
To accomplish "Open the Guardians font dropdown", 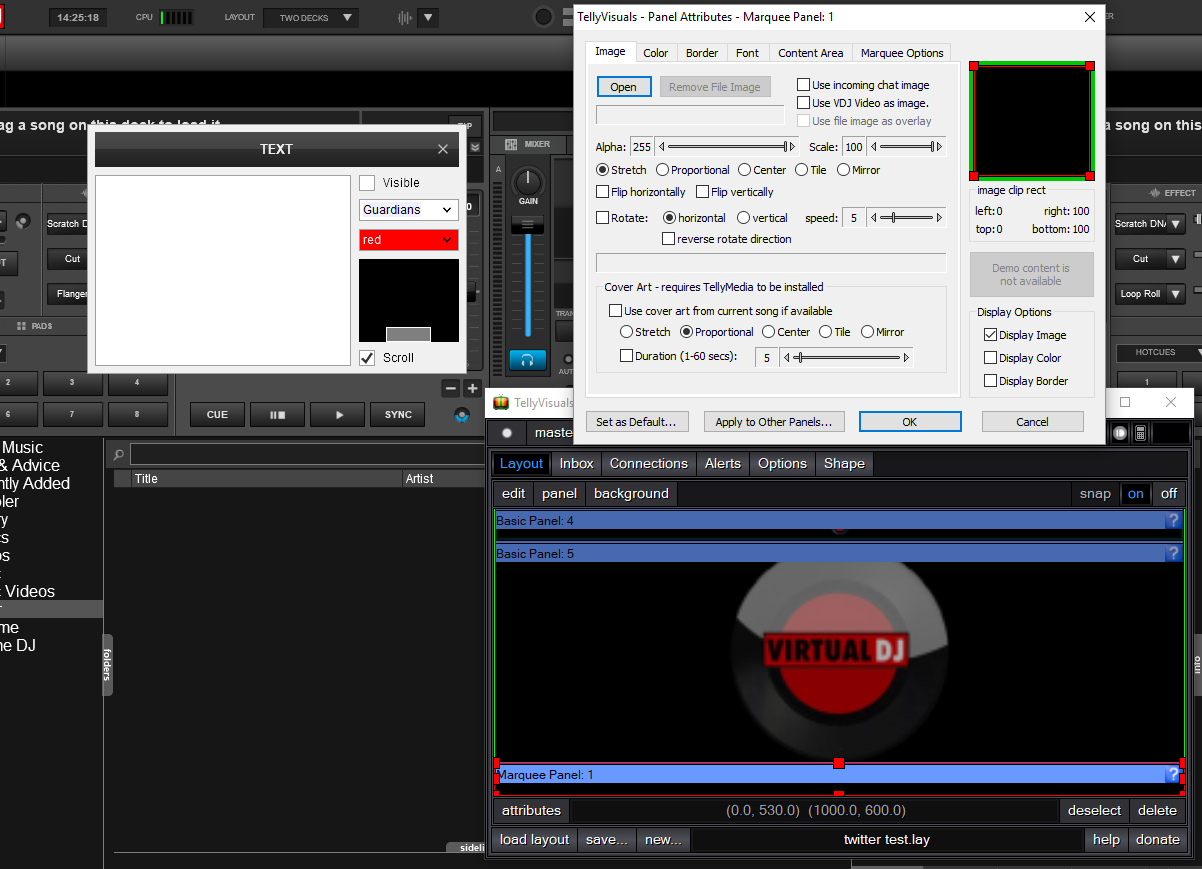I will coord(408,210).
